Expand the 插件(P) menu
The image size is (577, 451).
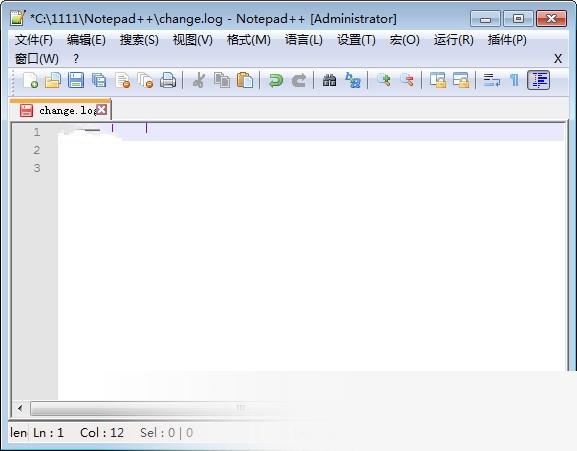pos(507,40)
